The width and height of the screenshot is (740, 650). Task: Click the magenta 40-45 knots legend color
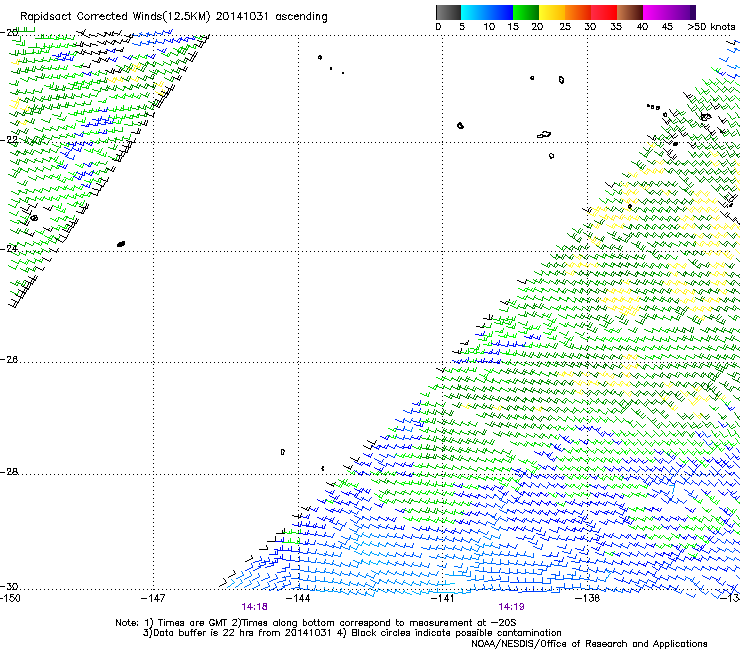[x=656, y=12]
